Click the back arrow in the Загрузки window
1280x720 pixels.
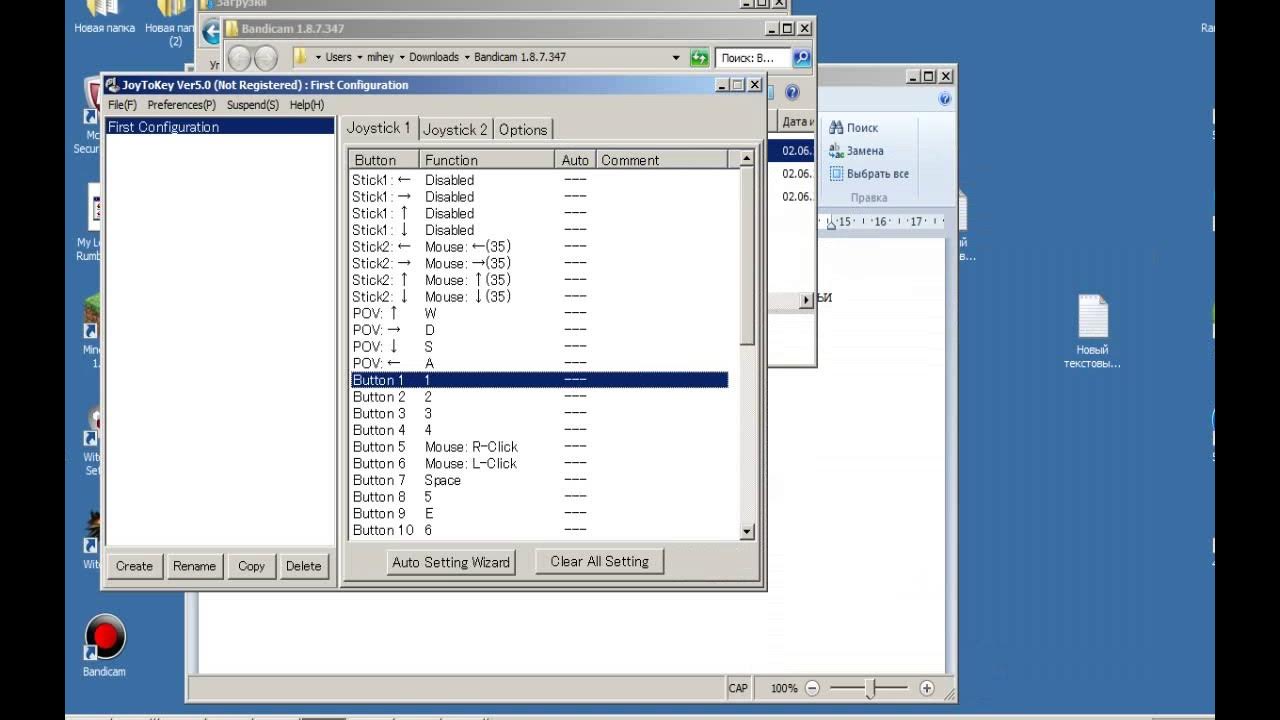tap(211, 32)
